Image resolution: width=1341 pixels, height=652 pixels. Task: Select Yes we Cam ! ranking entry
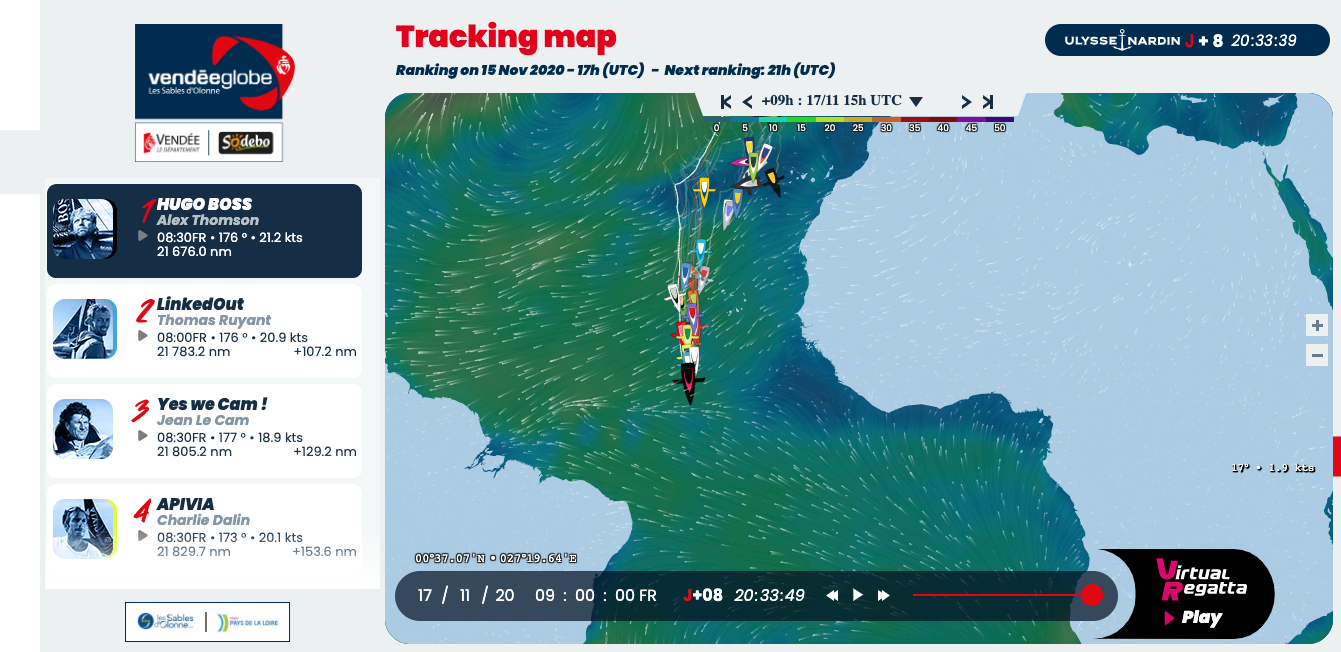point(204,430)
